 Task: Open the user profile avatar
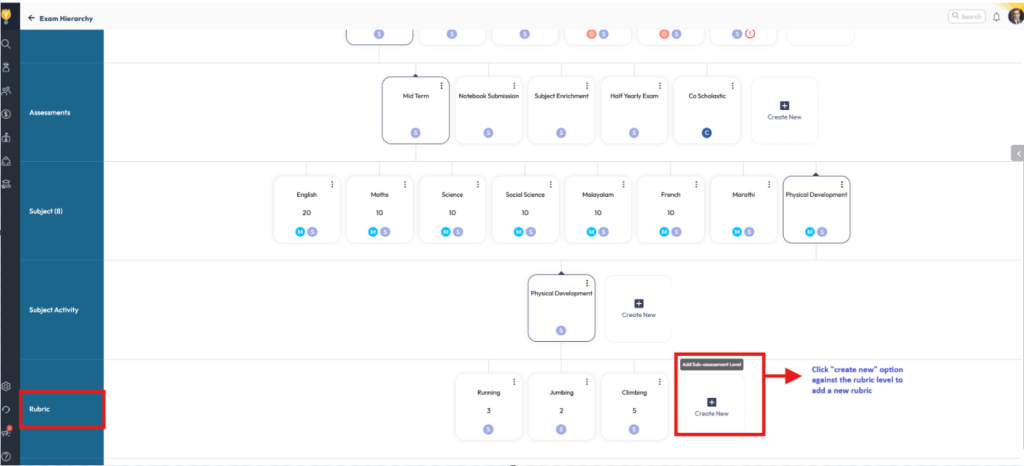coord(1014,16)
